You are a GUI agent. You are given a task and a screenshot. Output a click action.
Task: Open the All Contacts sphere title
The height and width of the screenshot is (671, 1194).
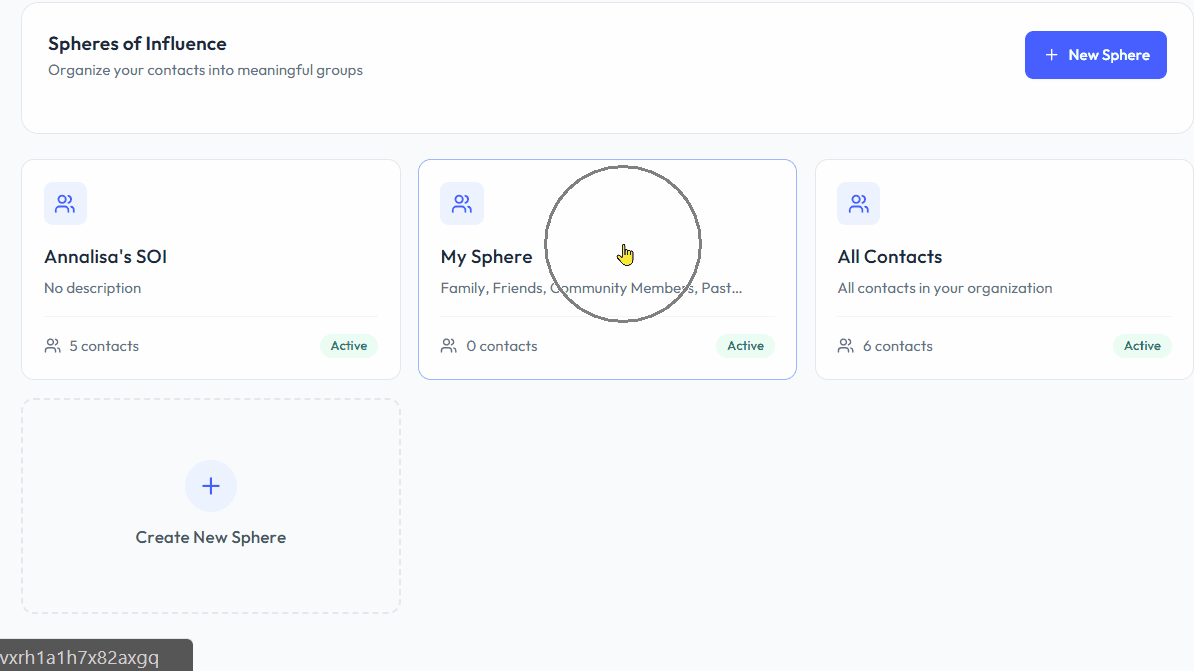[x=889, y=257]
